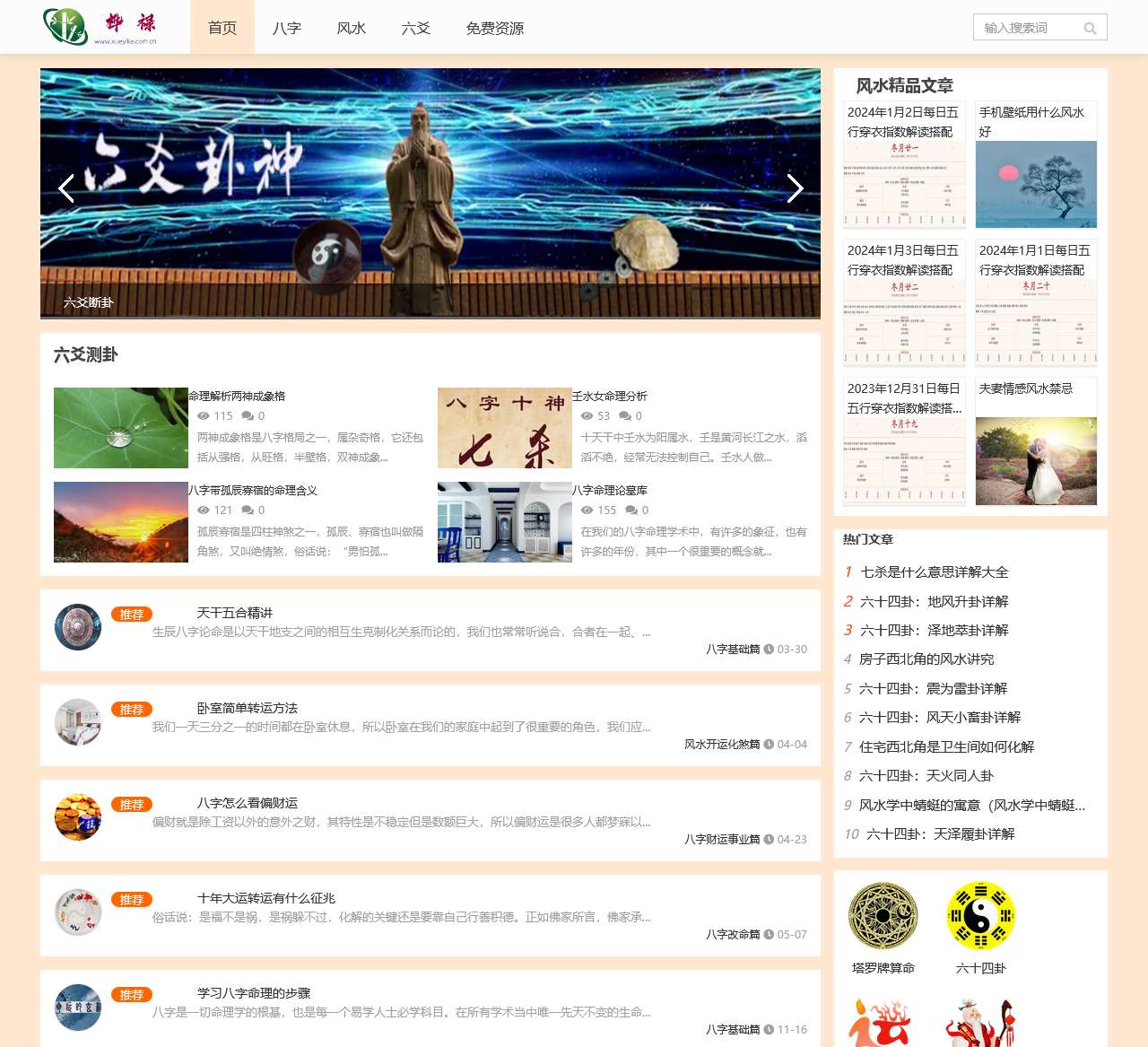This screenshot has width=1148, height=1047.
Task: Open hot article 六十四卦：泽地萃卦详解
Action: coord(935,630)
